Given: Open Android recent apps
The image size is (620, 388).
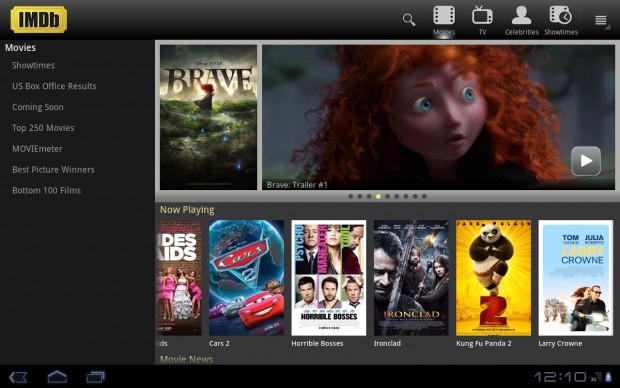Looking at the screenshot, I should tap(95, 377).
